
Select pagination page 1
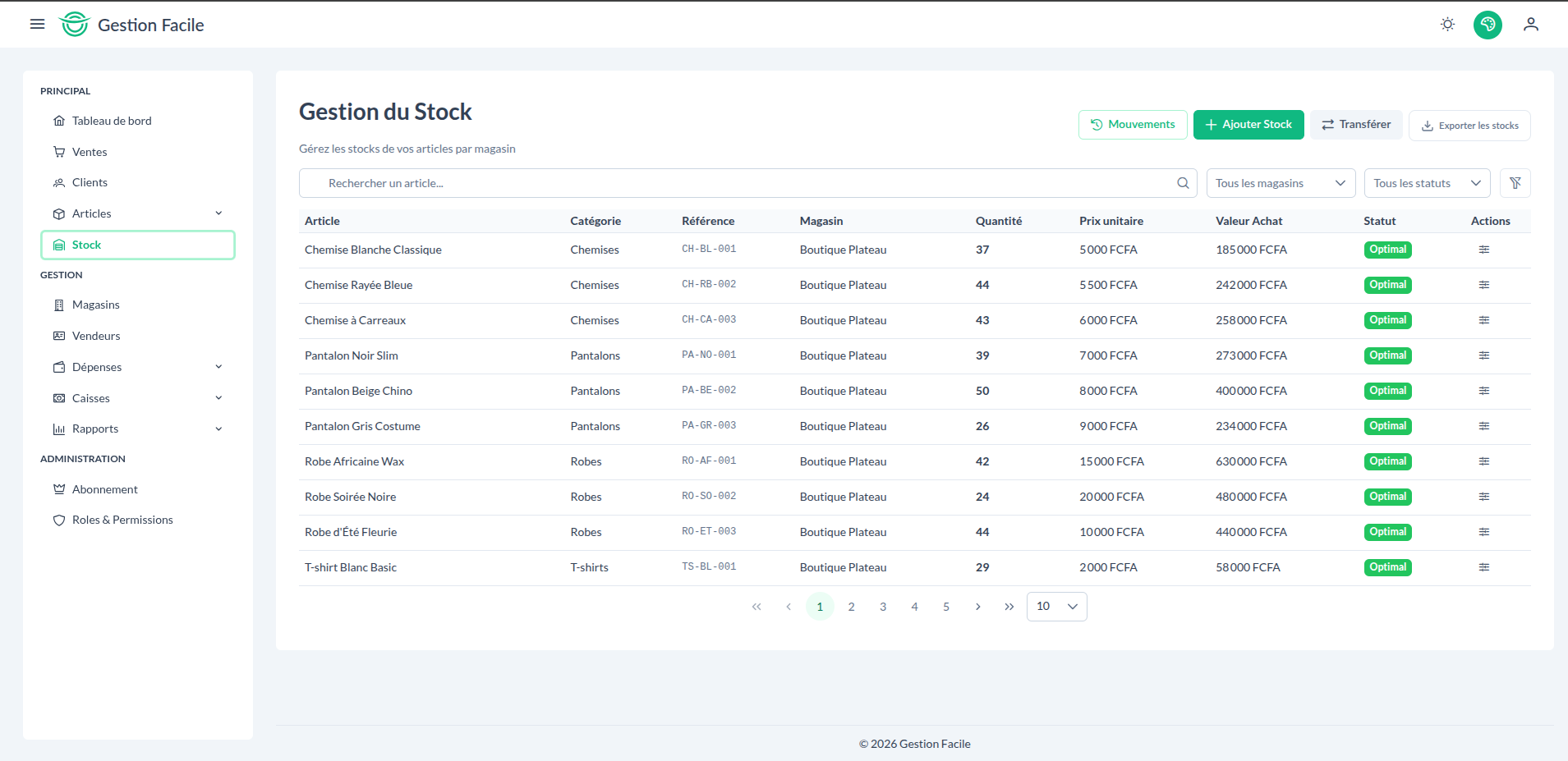pyautogui.click(x=820, y=607)
